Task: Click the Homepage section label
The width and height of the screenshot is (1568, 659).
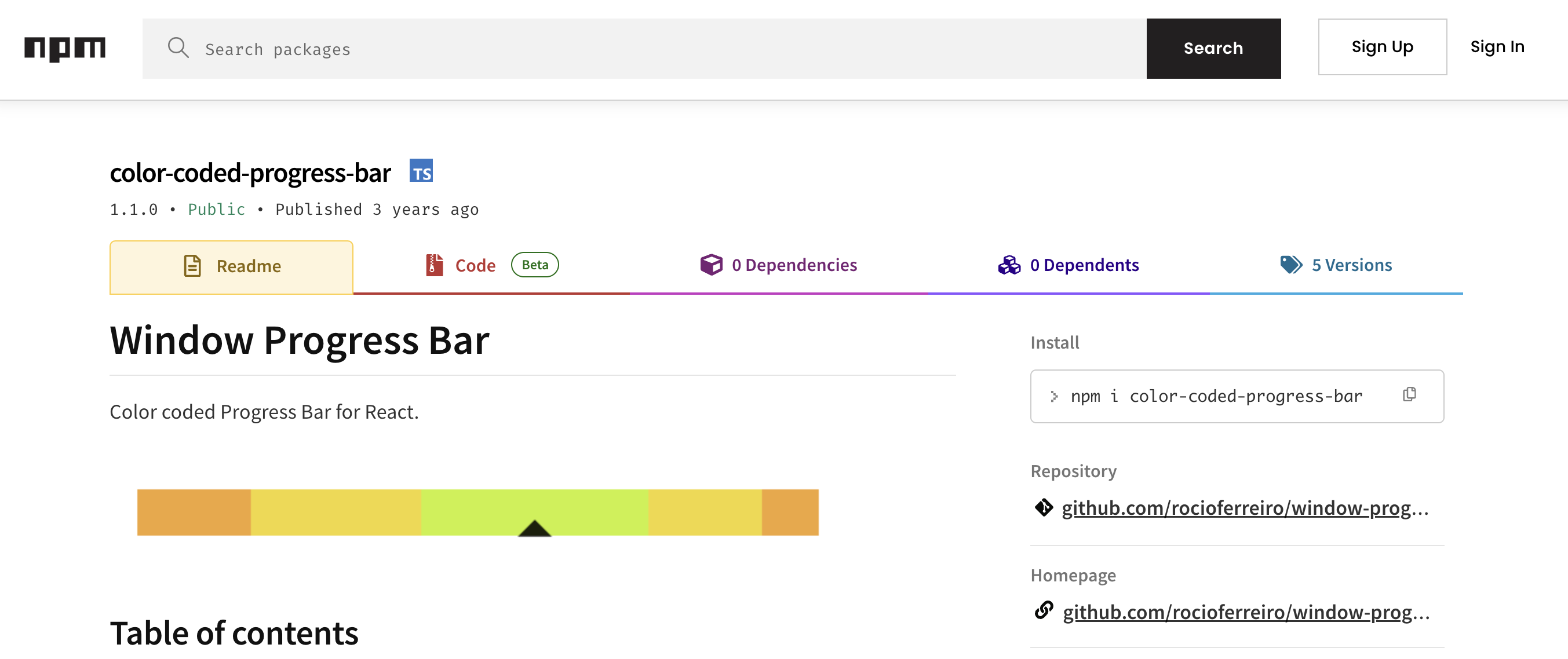Action: point(1073,575)
